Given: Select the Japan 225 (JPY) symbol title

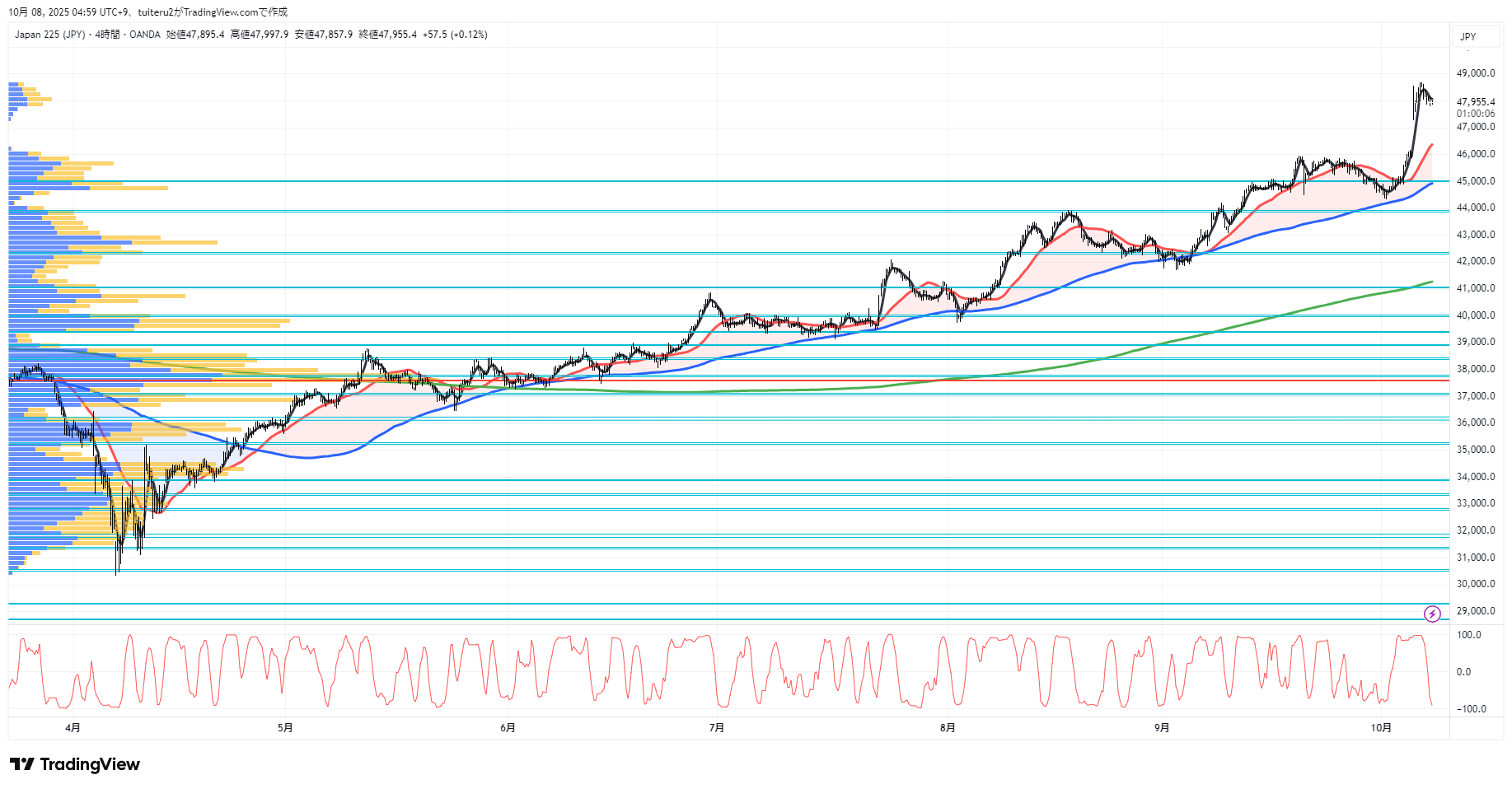Looking at the screenshot, I should pyautogui.click(x=49, y=35).
